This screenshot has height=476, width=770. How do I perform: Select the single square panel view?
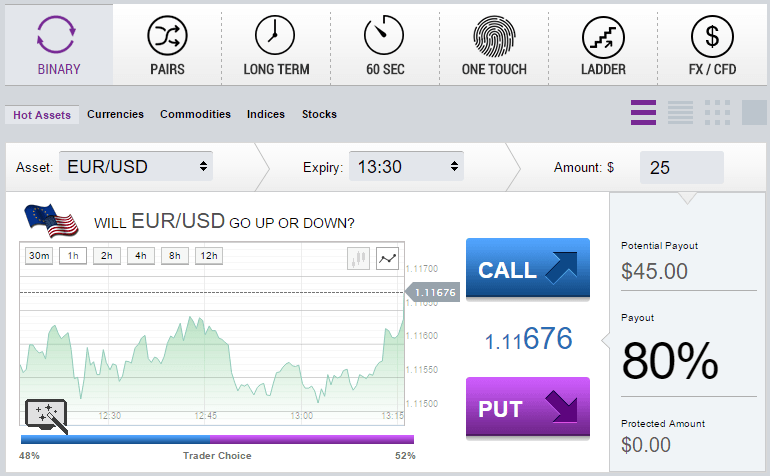point(754,112)
